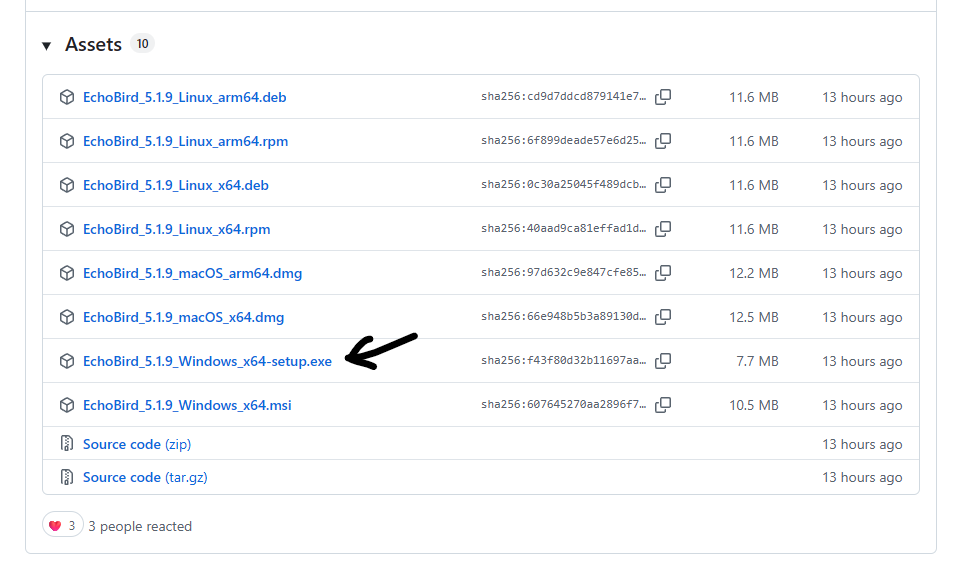Download EchoBird_5.1.9_Linux_x64.deb
The image size is (969, 566).
coord(176,185)
